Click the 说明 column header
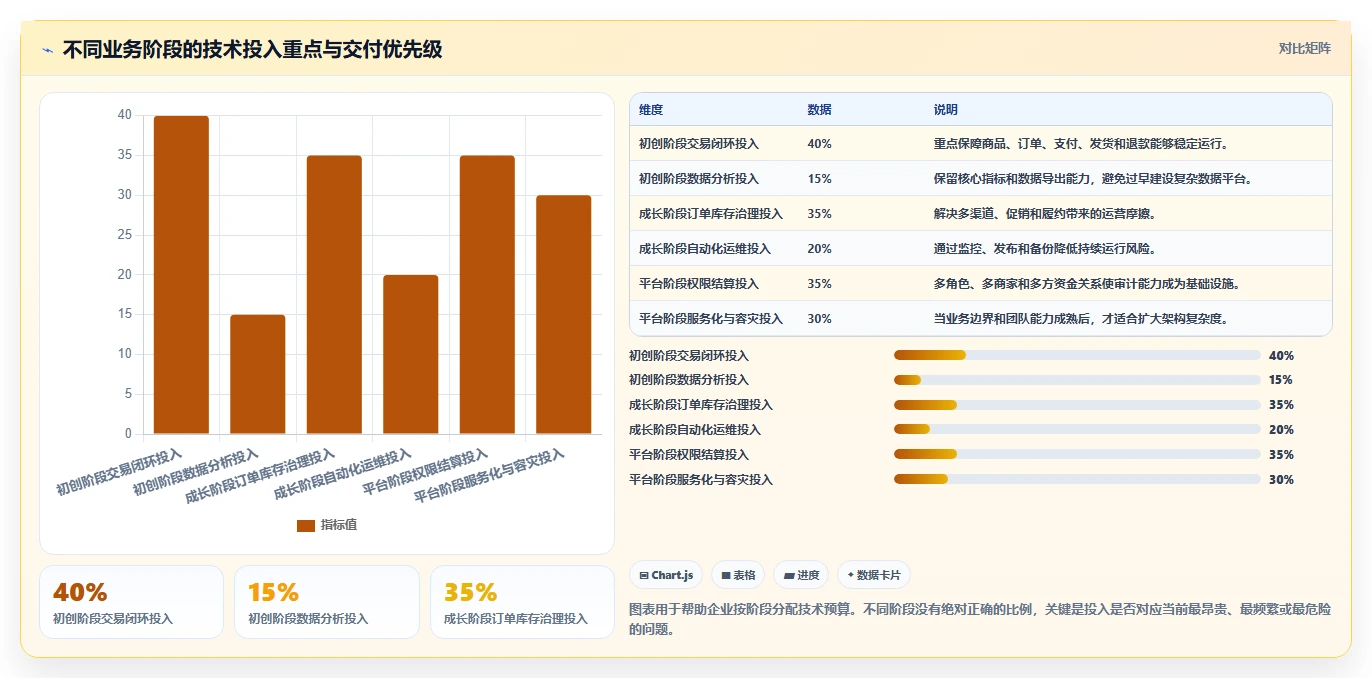Viewport: 1372px width, 678px height. click(x=946, y=110)
